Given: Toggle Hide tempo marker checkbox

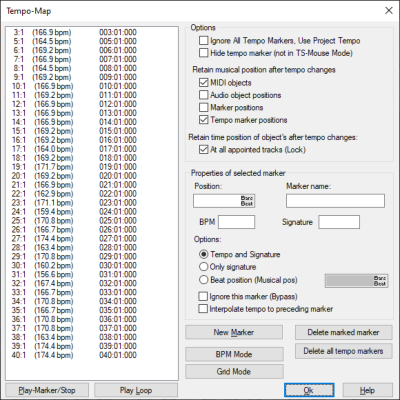Looking at the screenshot, I should [203, 53].
